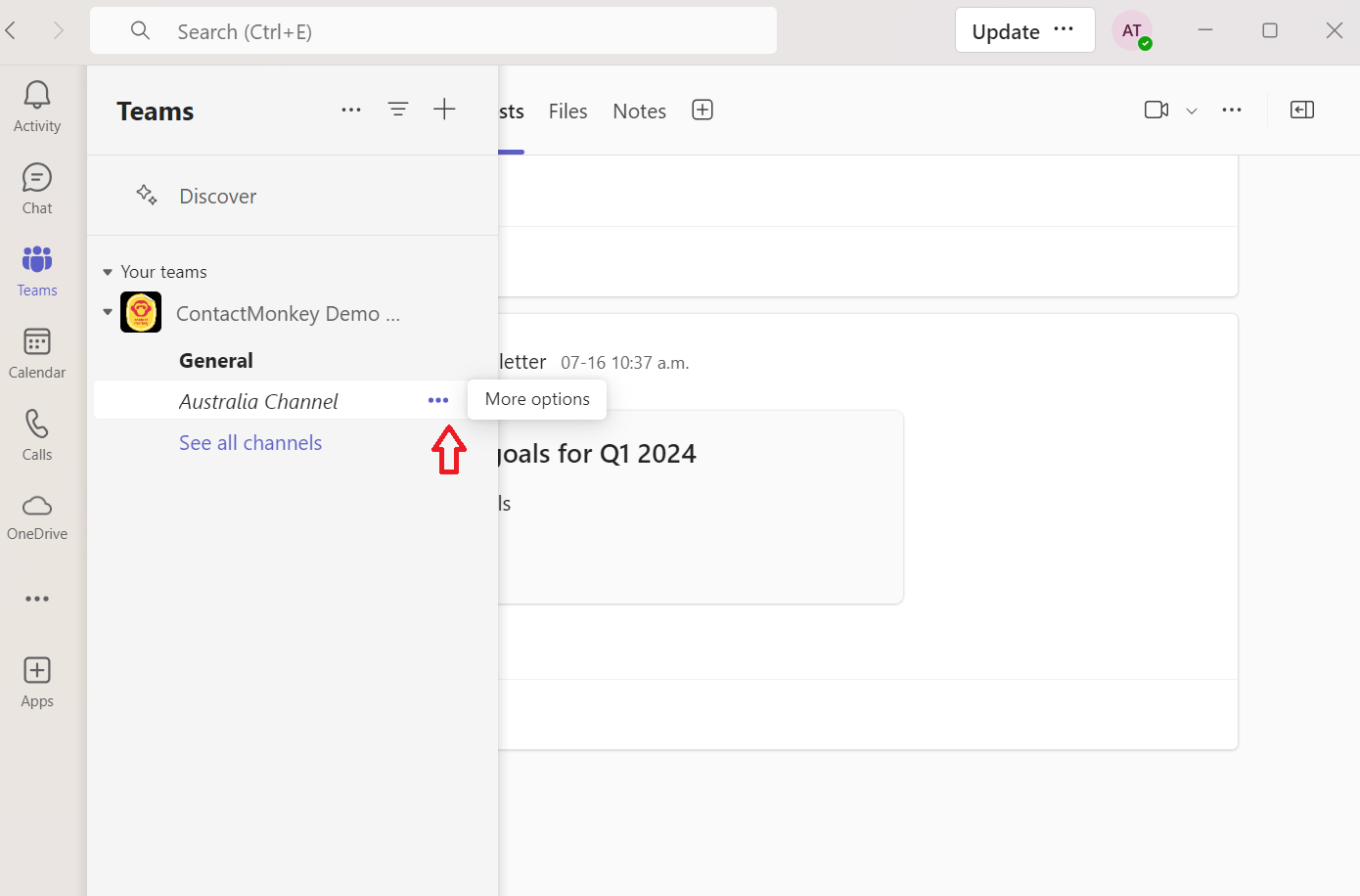Switch to the Posts tab
The height and width of the screenshot is (896, 1360).
pos(512,111)
